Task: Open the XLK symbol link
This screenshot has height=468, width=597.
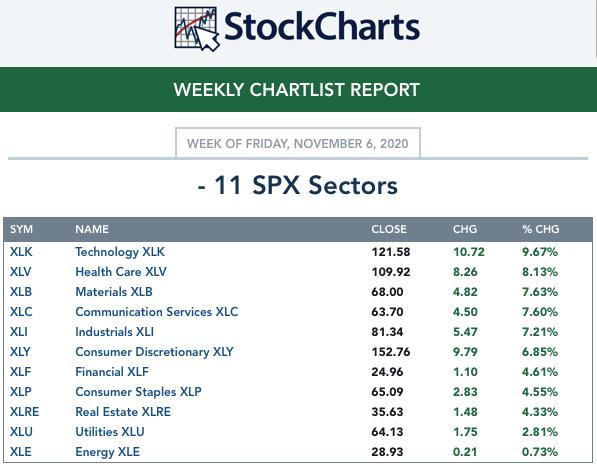Action: click(x=21, y=252)
